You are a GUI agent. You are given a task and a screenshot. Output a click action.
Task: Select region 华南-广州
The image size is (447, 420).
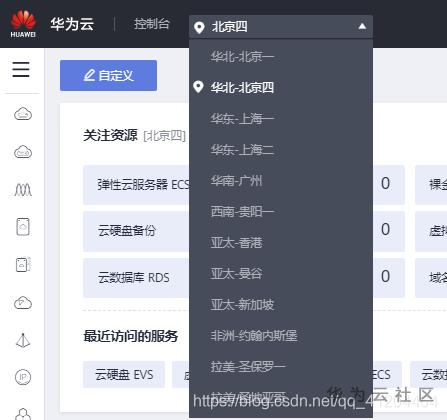[x=281, y=181]
